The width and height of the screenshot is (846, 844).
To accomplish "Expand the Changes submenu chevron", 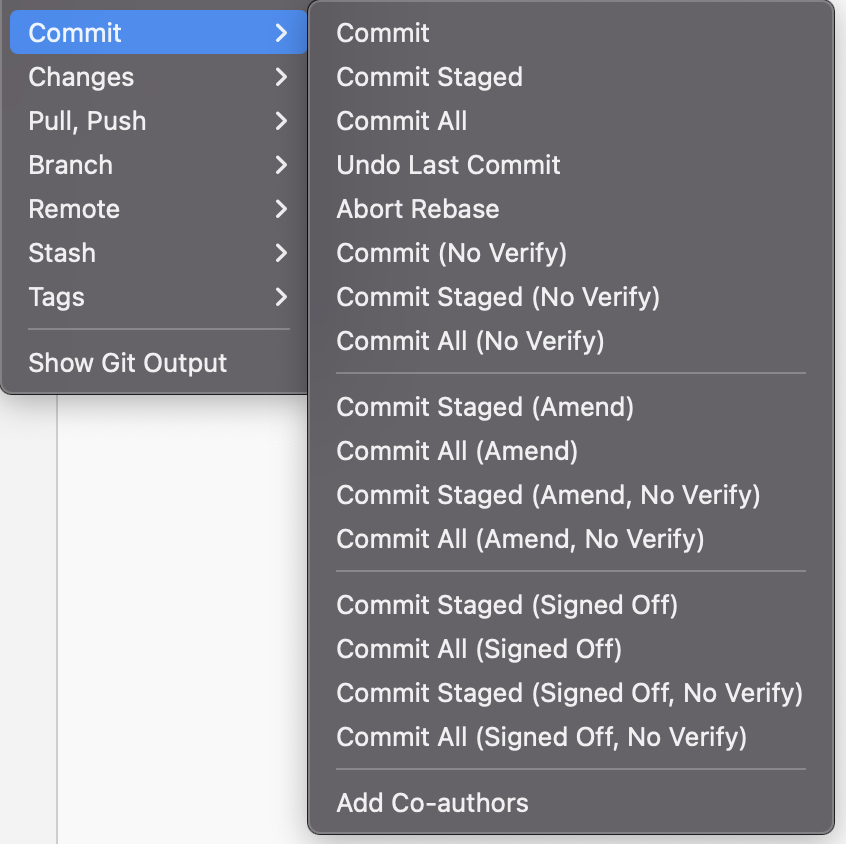I will [x=281, y=77].
